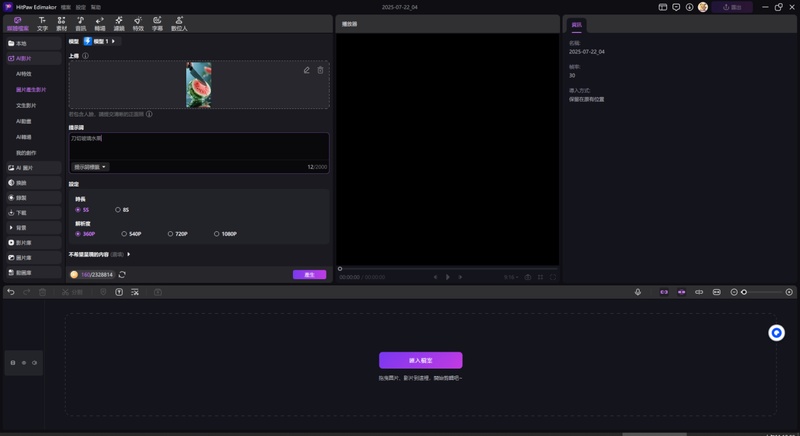Open the 數位人 (Digital Human) tool tab
The width and height of the screenshot is (800, 436).
coord(179,23)
